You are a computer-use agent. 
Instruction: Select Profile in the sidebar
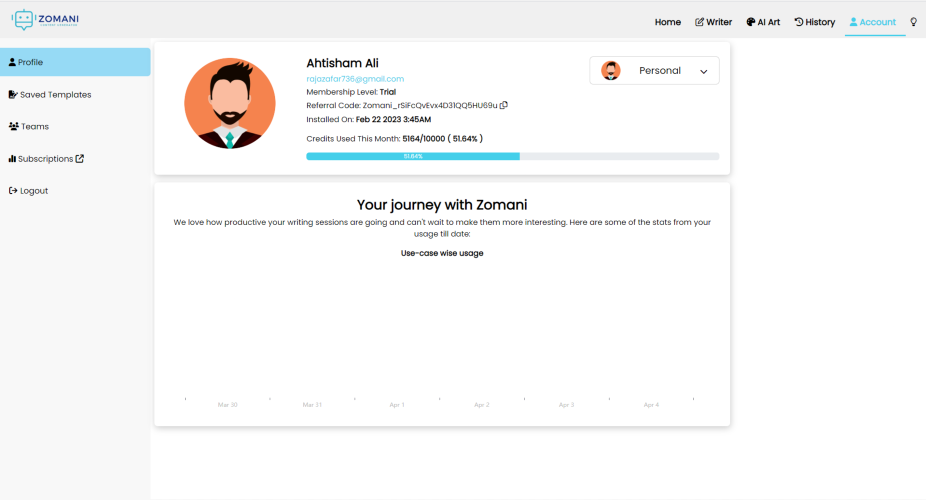pyautogui.click(x=75, y=62)
